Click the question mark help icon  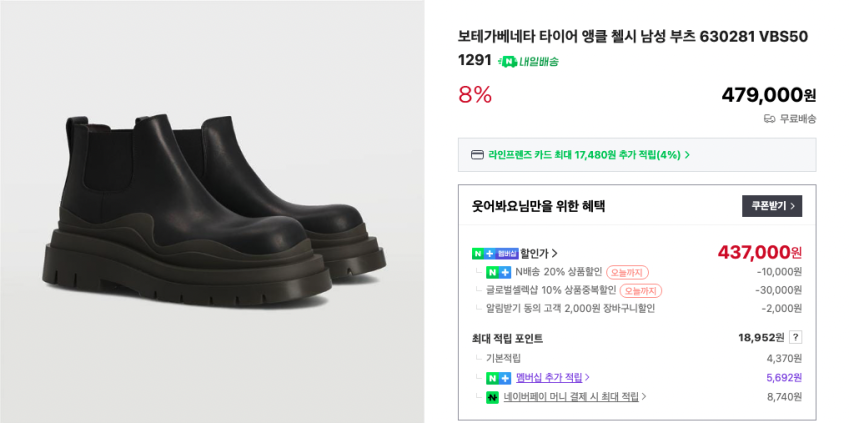(x=795, y=337)
